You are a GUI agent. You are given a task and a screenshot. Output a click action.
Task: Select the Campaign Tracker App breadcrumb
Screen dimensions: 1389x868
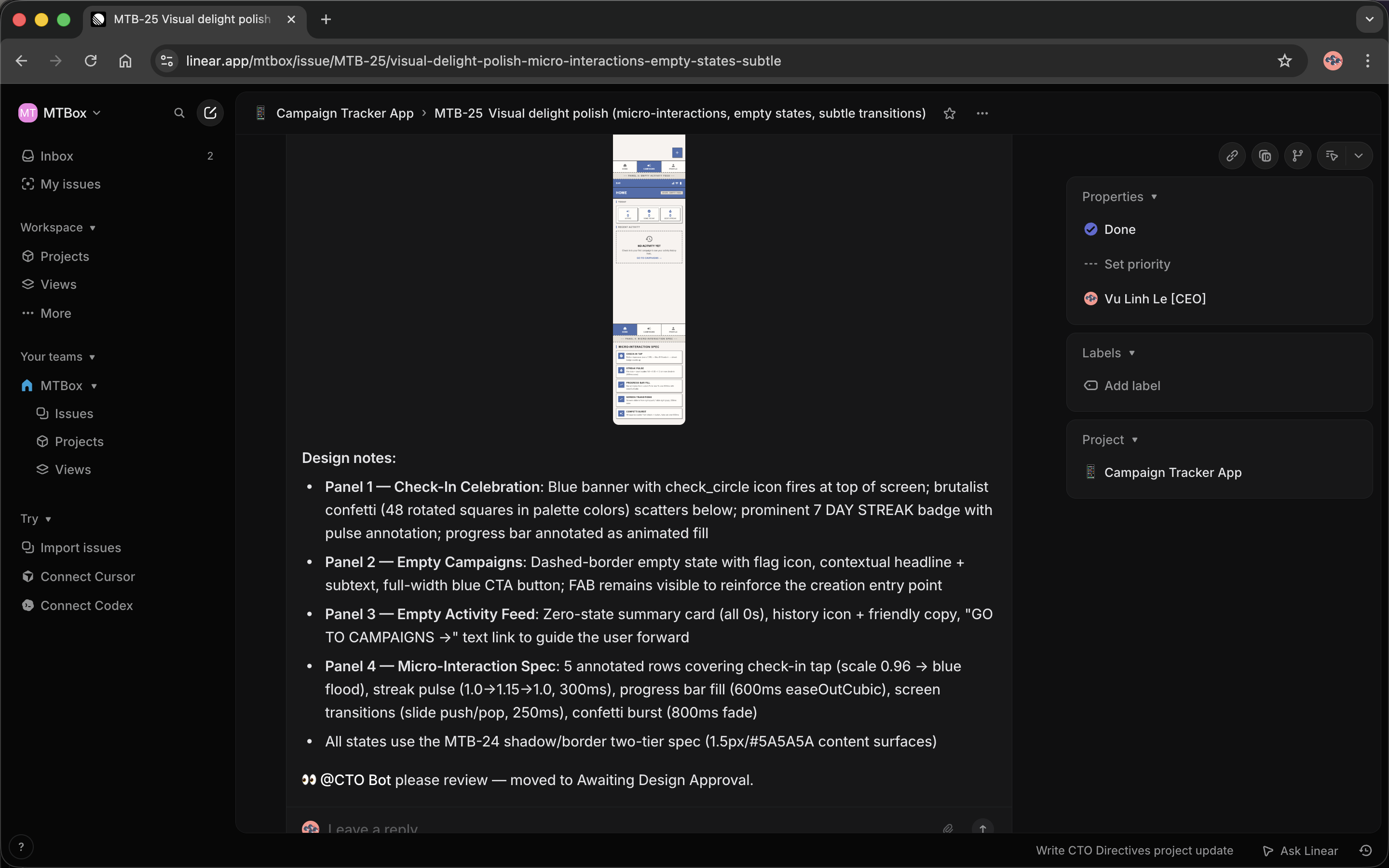click(x=344, y=112)
